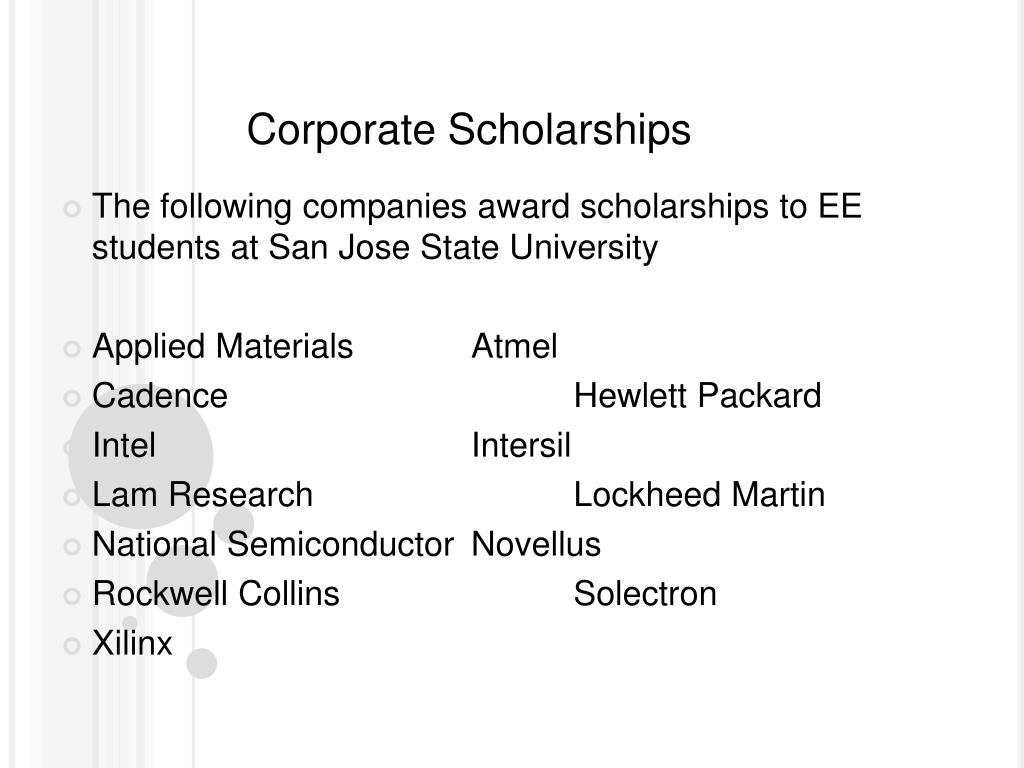Click the bullet beside Rockwell Collins

click(72, 596)
